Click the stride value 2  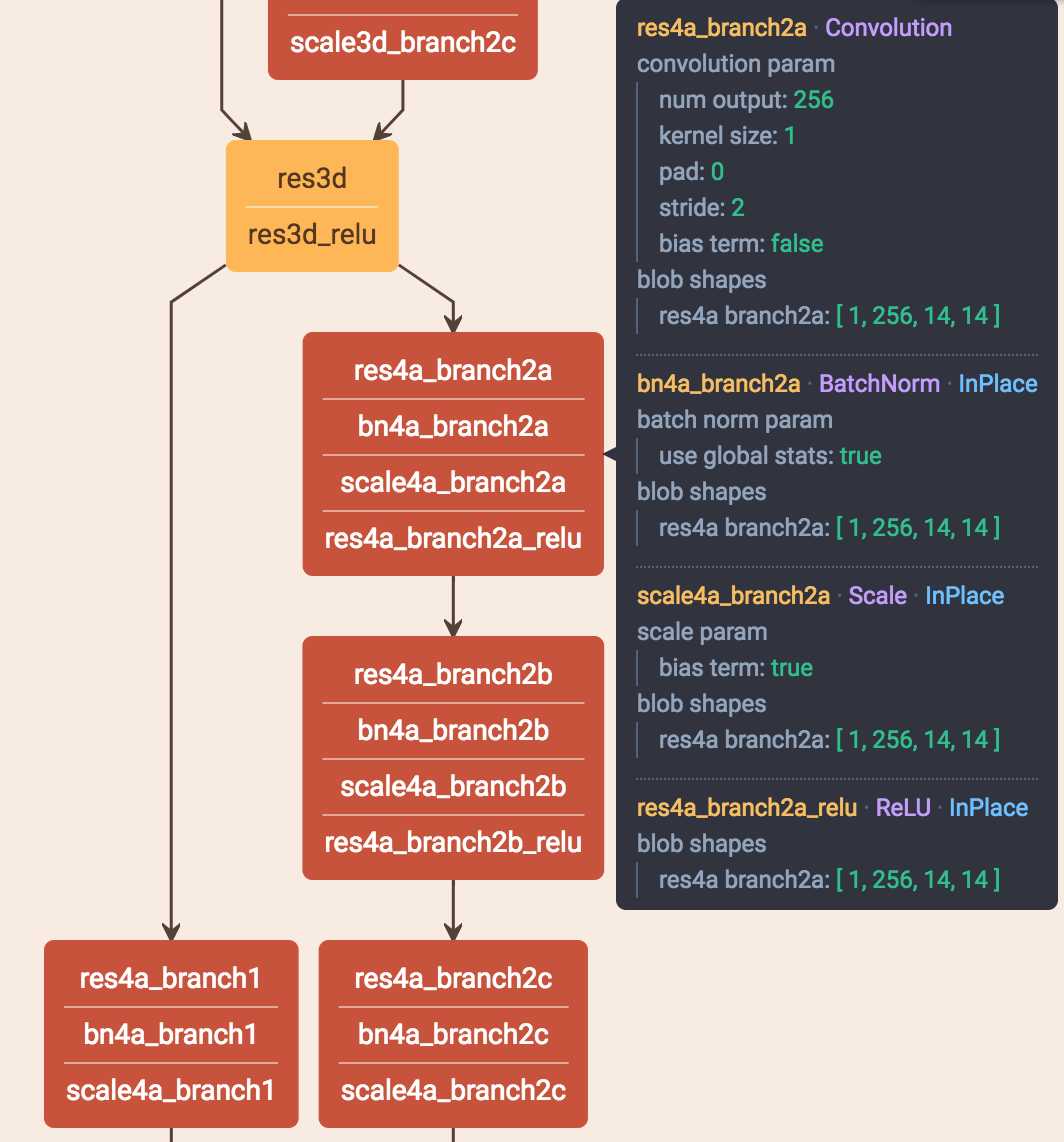tap(737, 208)
